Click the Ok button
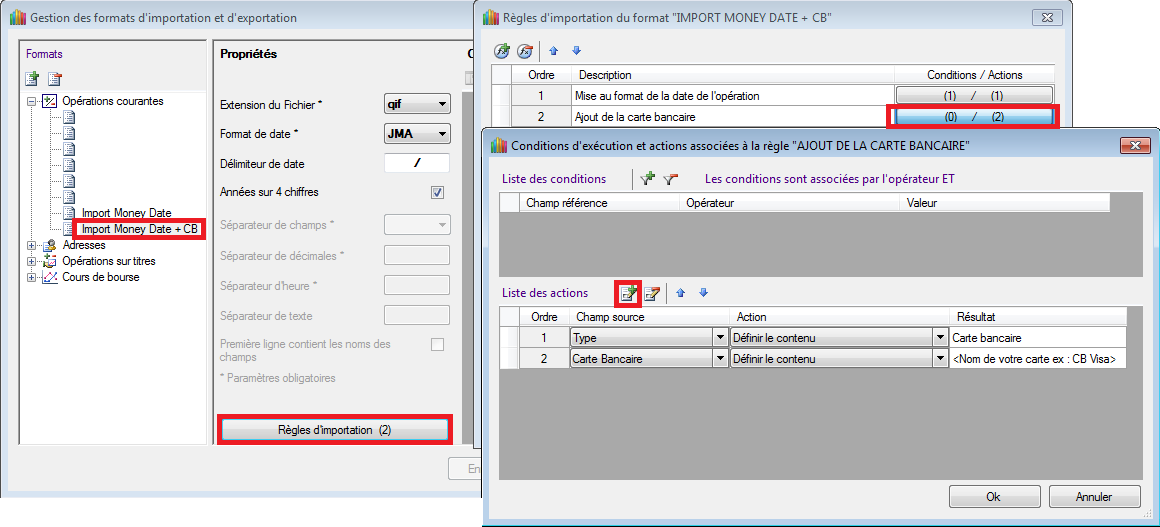Screen dimensions: 1160x527 pyautogui.click(x=992, y=496)
